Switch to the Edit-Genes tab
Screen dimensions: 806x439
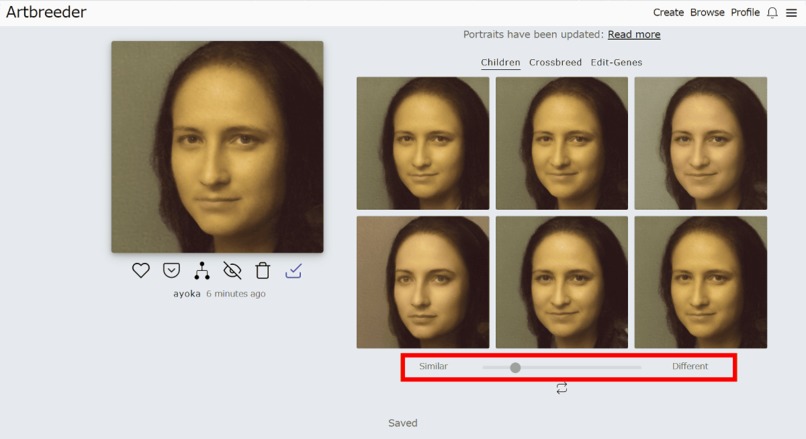click(x=616, y=62)
